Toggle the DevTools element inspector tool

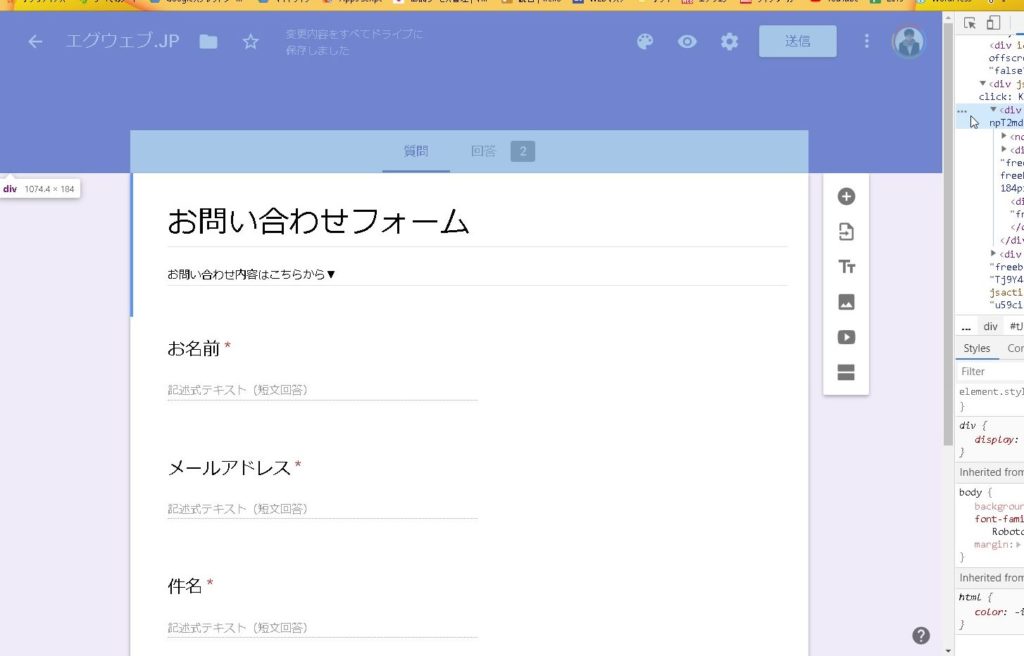(970, 23)
